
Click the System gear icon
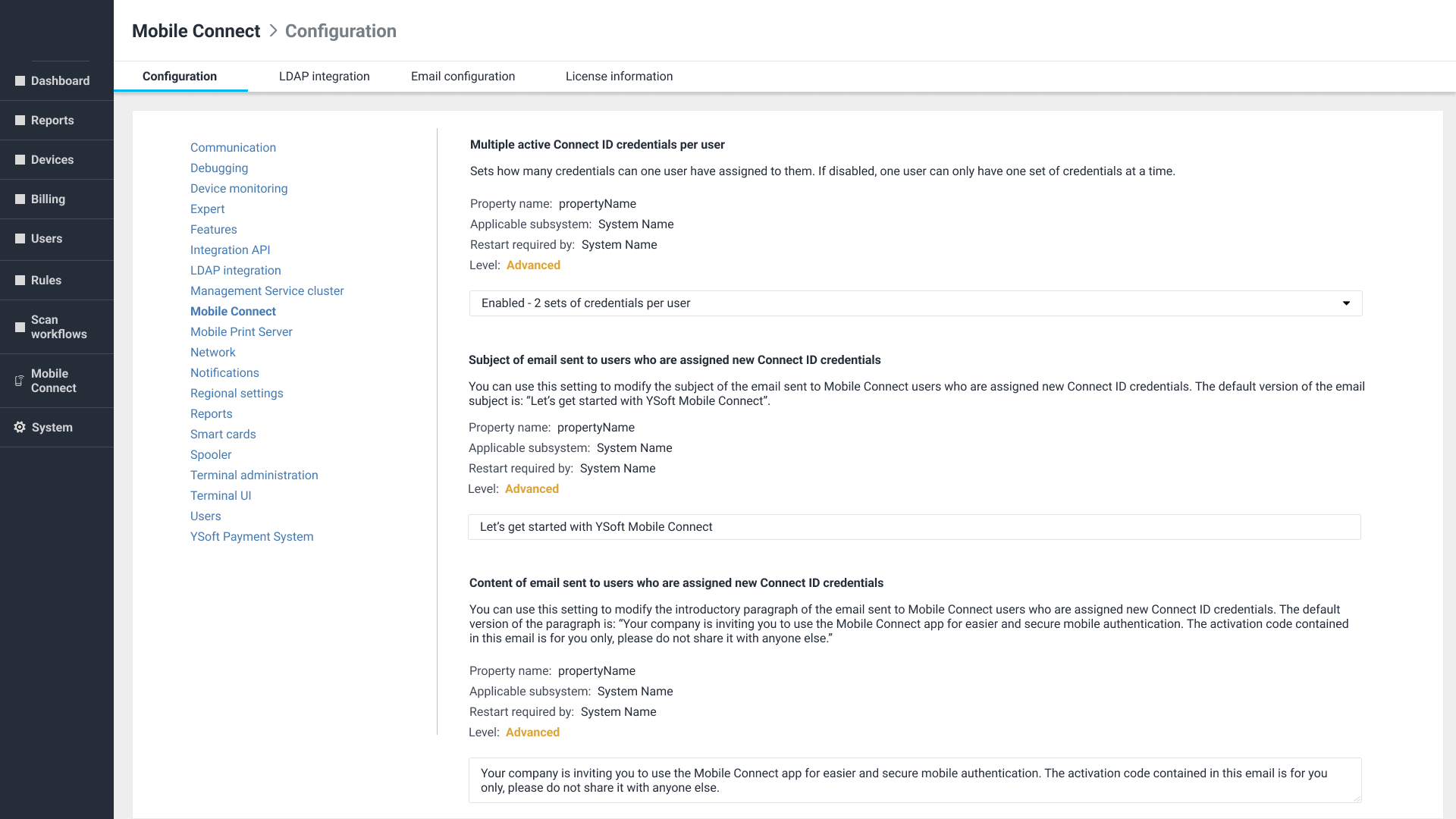tap(20, 428)
